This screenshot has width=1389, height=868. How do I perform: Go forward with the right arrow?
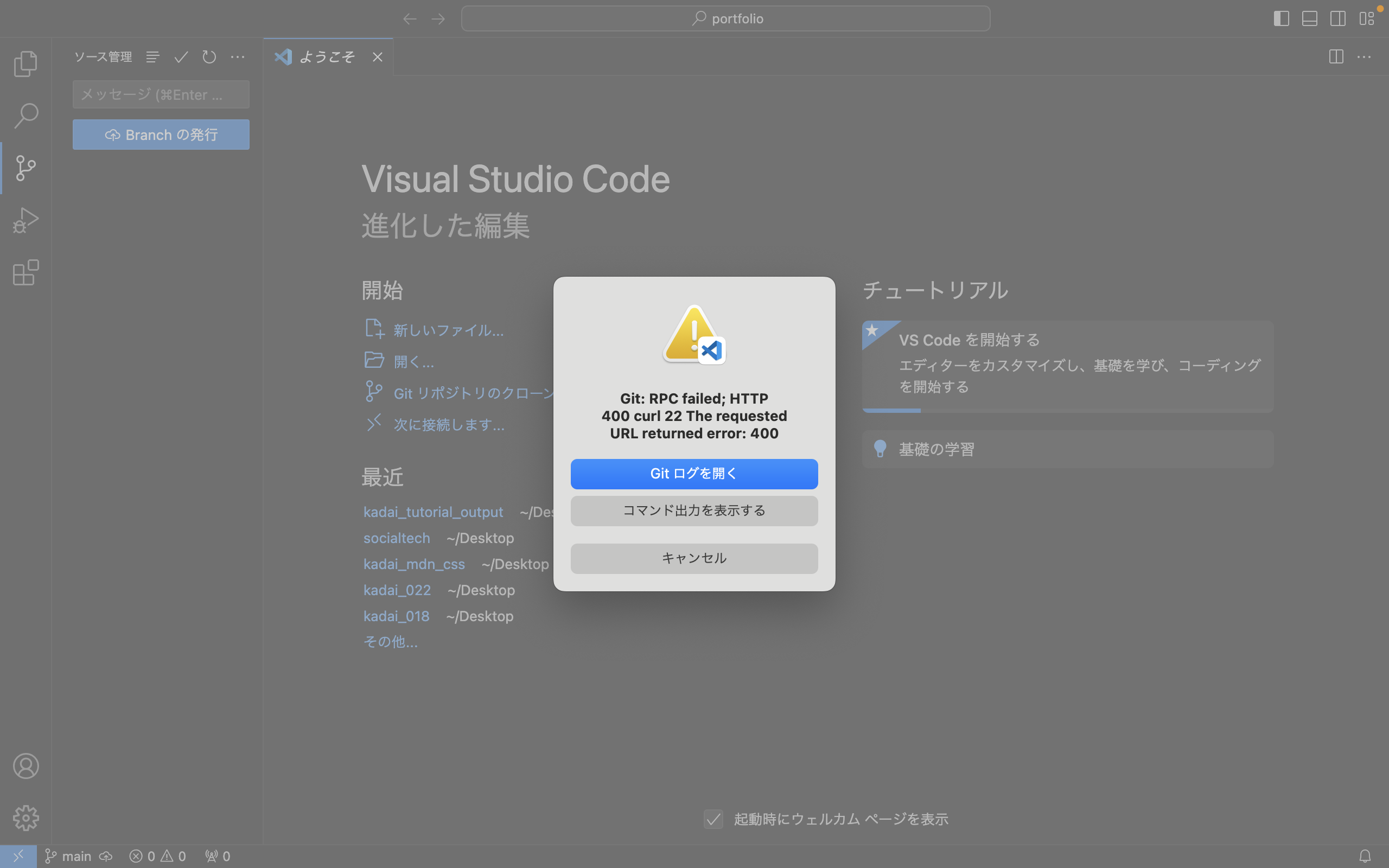[438, 19]
